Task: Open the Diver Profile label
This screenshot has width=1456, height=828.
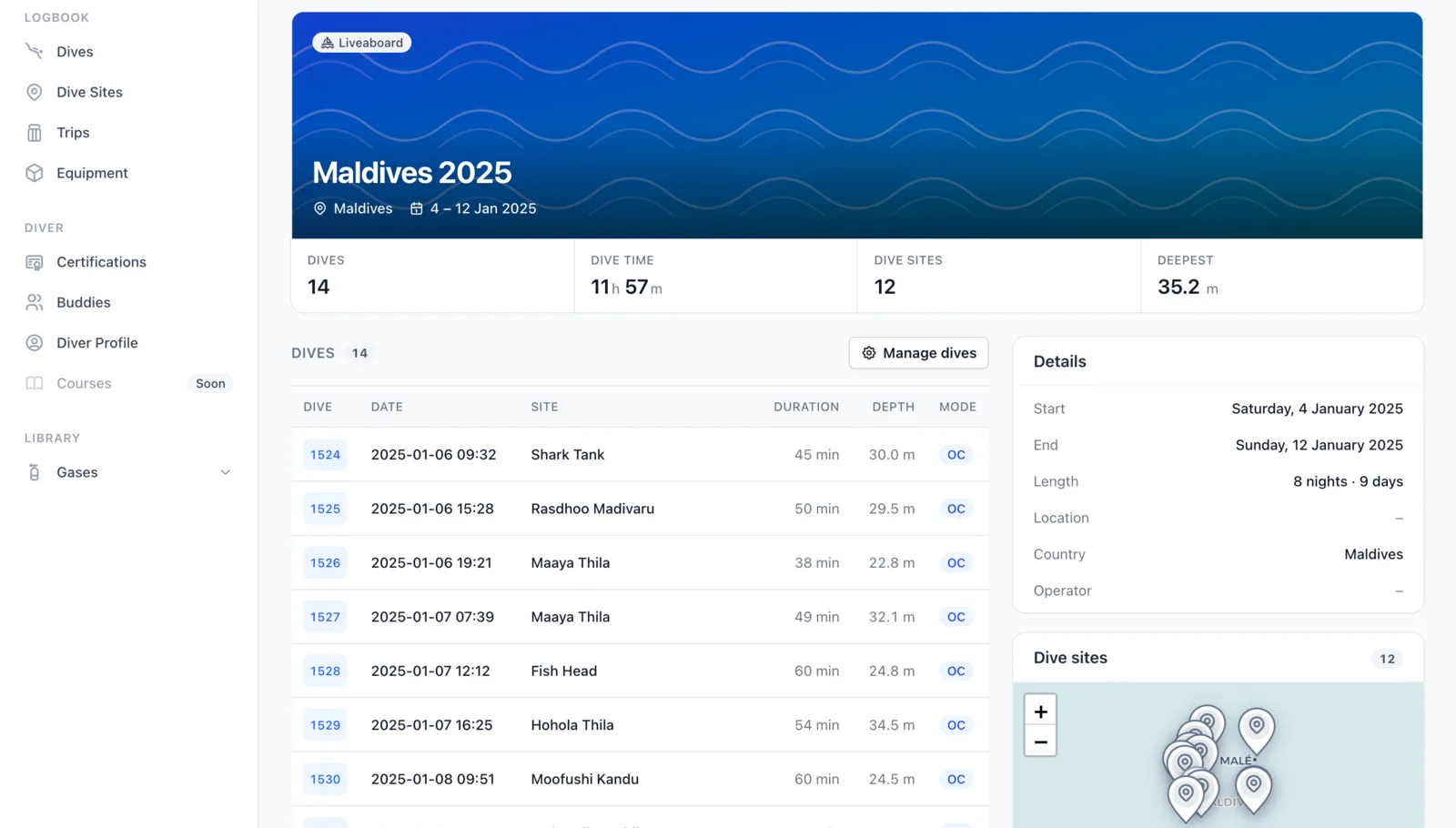Action: [x=97, y=343]
